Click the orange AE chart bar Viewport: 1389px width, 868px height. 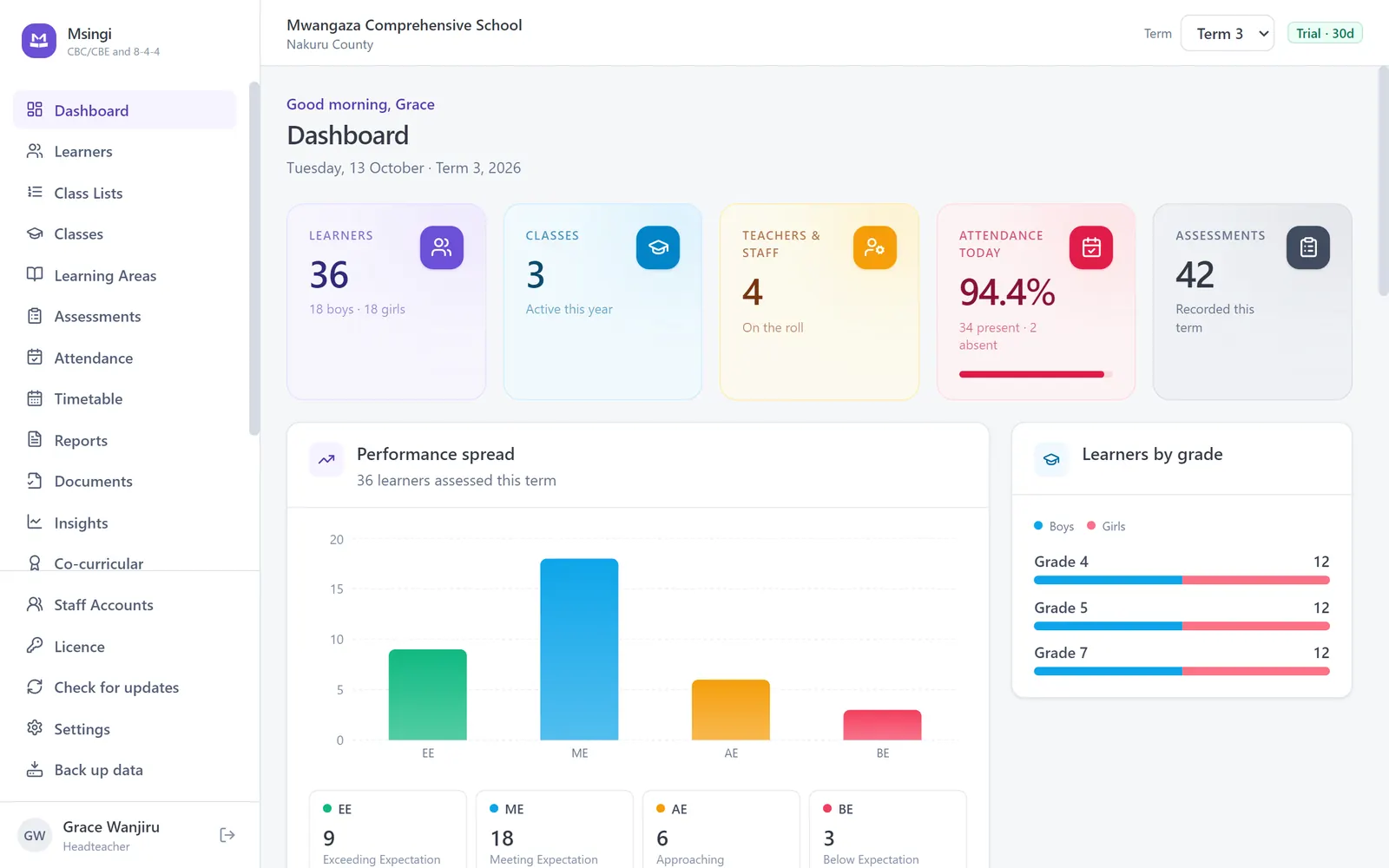coord(731,710)
